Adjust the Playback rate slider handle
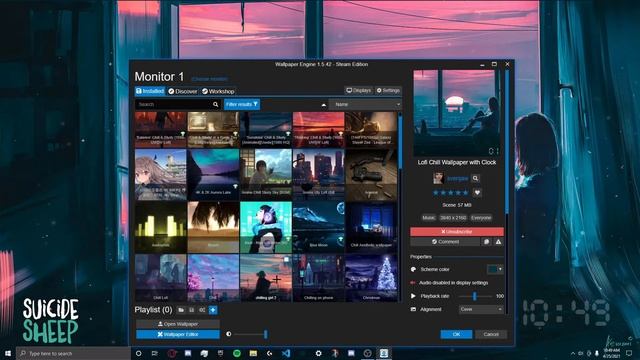The image size is (640, 360). pyautogui.click(x=474, y=296)
